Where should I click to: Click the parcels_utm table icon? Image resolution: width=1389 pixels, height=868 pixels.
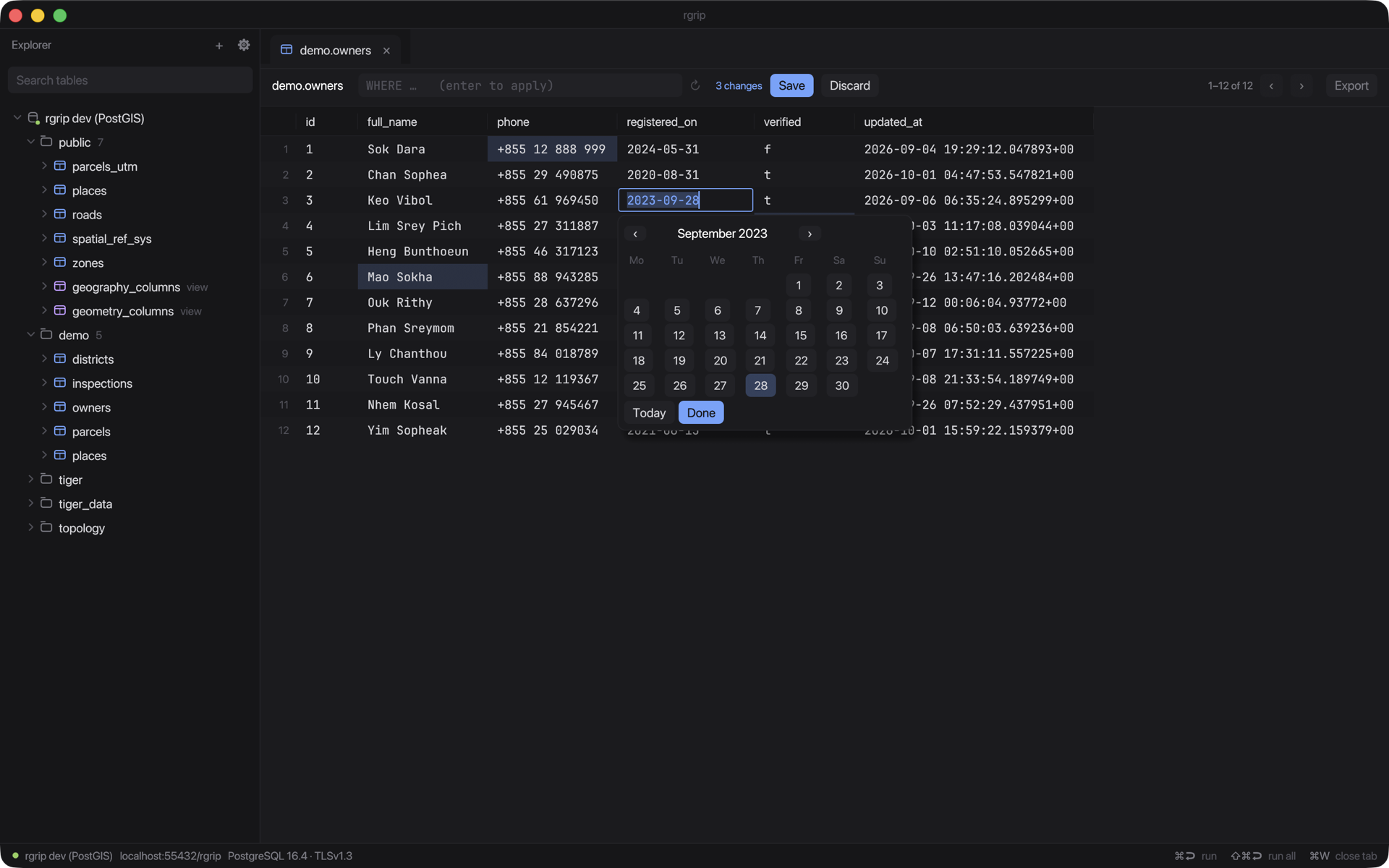coord(60,166)
